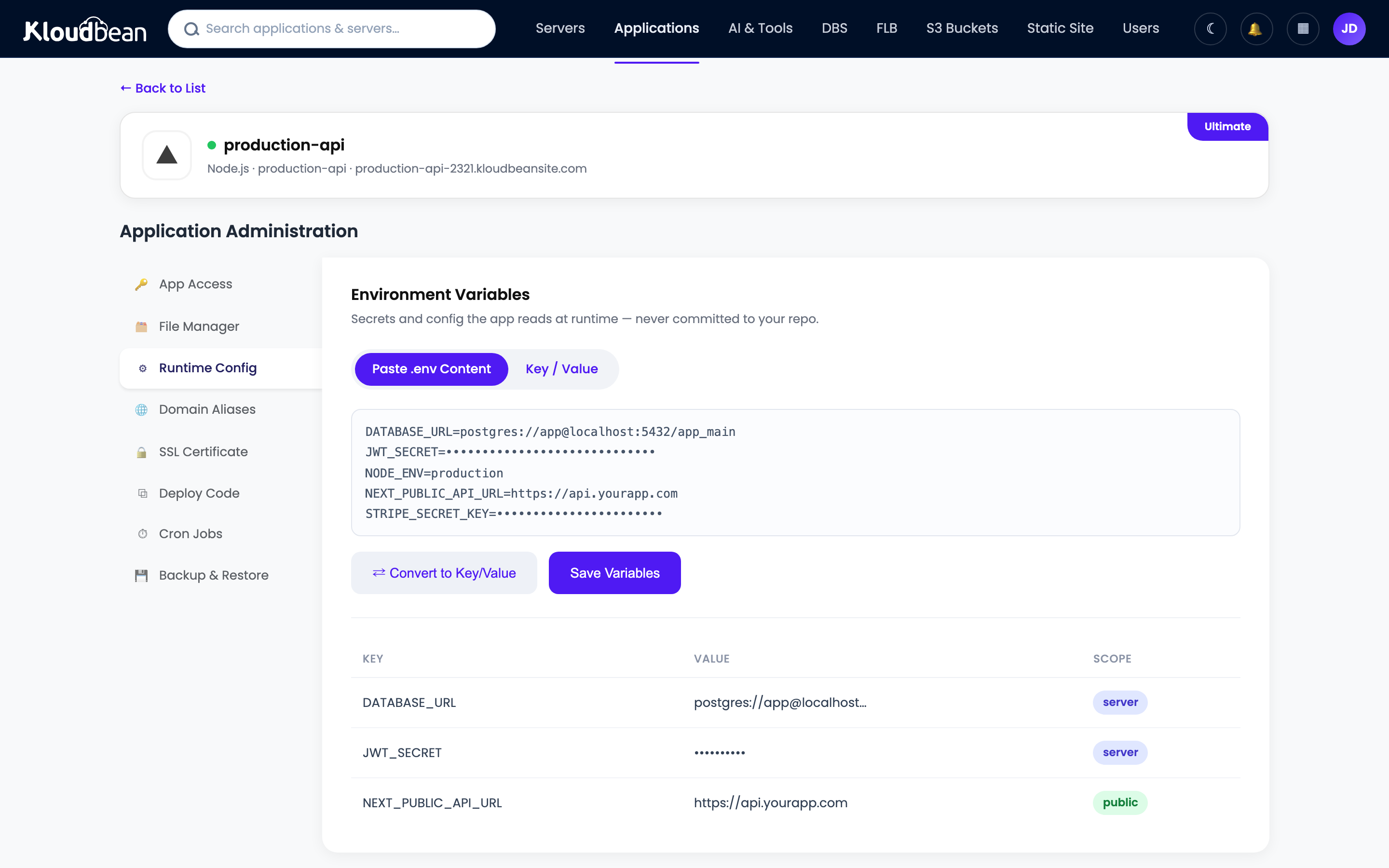Open the Users nav item
This screenshot has height=868, width=1389.
point(1141,28)
